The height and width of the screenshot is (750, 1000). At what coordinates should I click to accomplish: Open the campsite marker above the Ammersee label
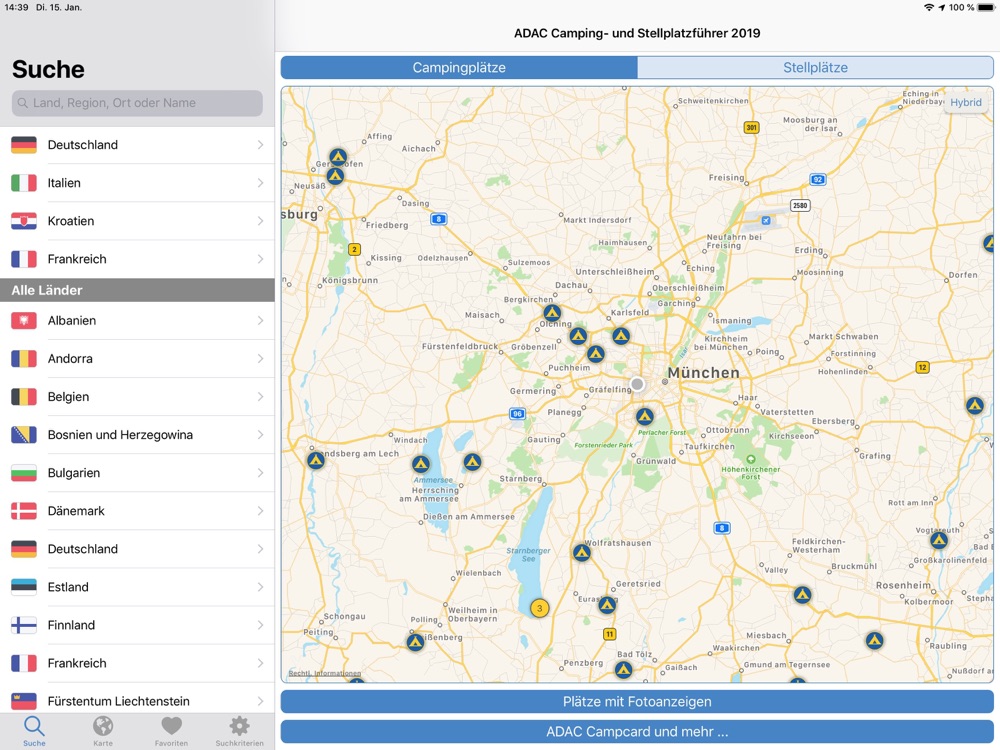tap(420, 464)
